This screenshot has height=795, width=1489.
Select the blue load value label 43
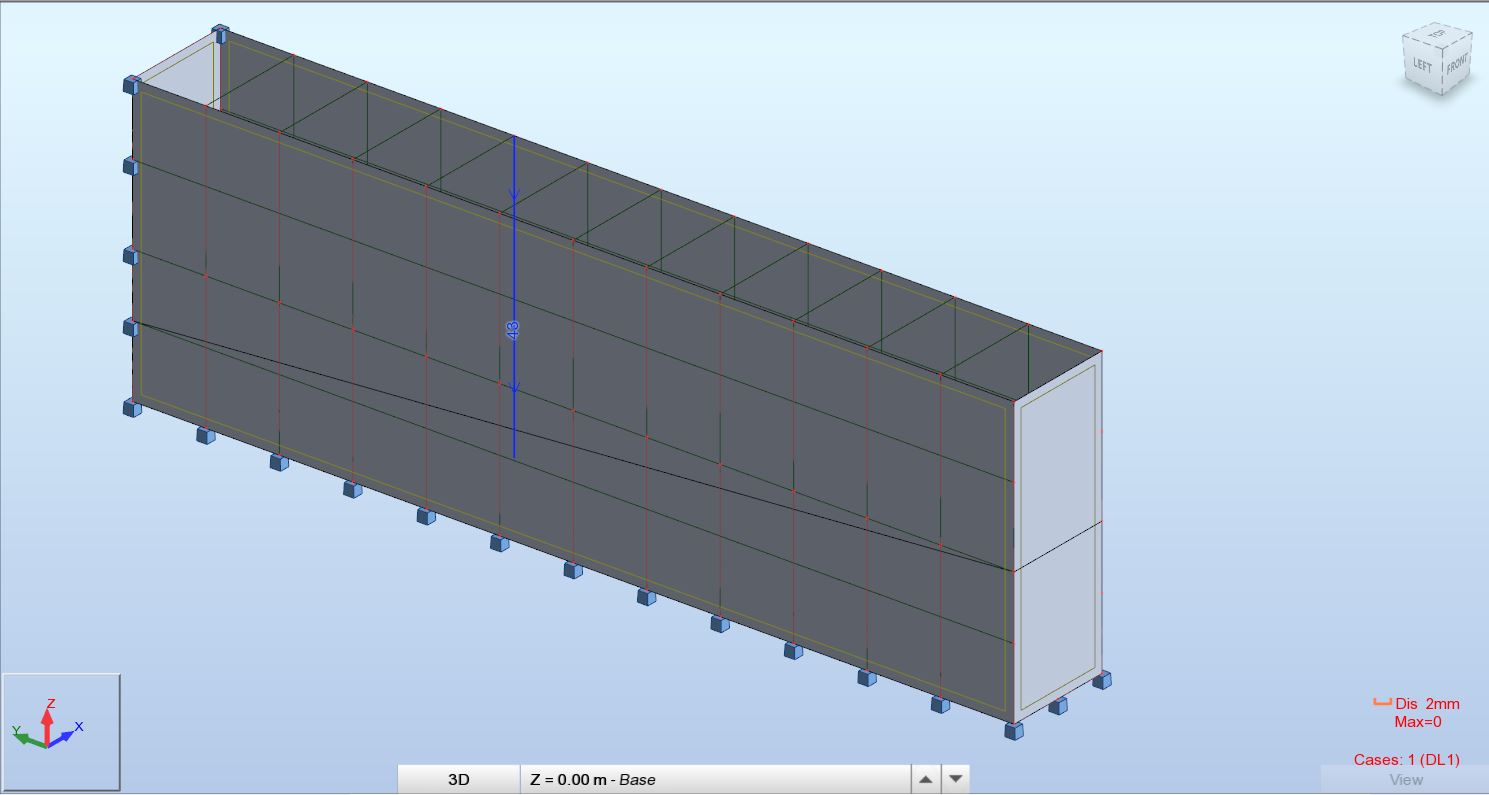pyautogui.click(x=513, y=328)
